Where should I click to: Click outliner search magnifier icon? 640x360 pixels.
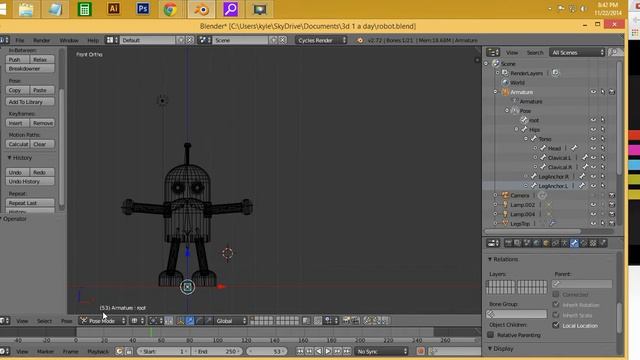(x=613, y=52)
